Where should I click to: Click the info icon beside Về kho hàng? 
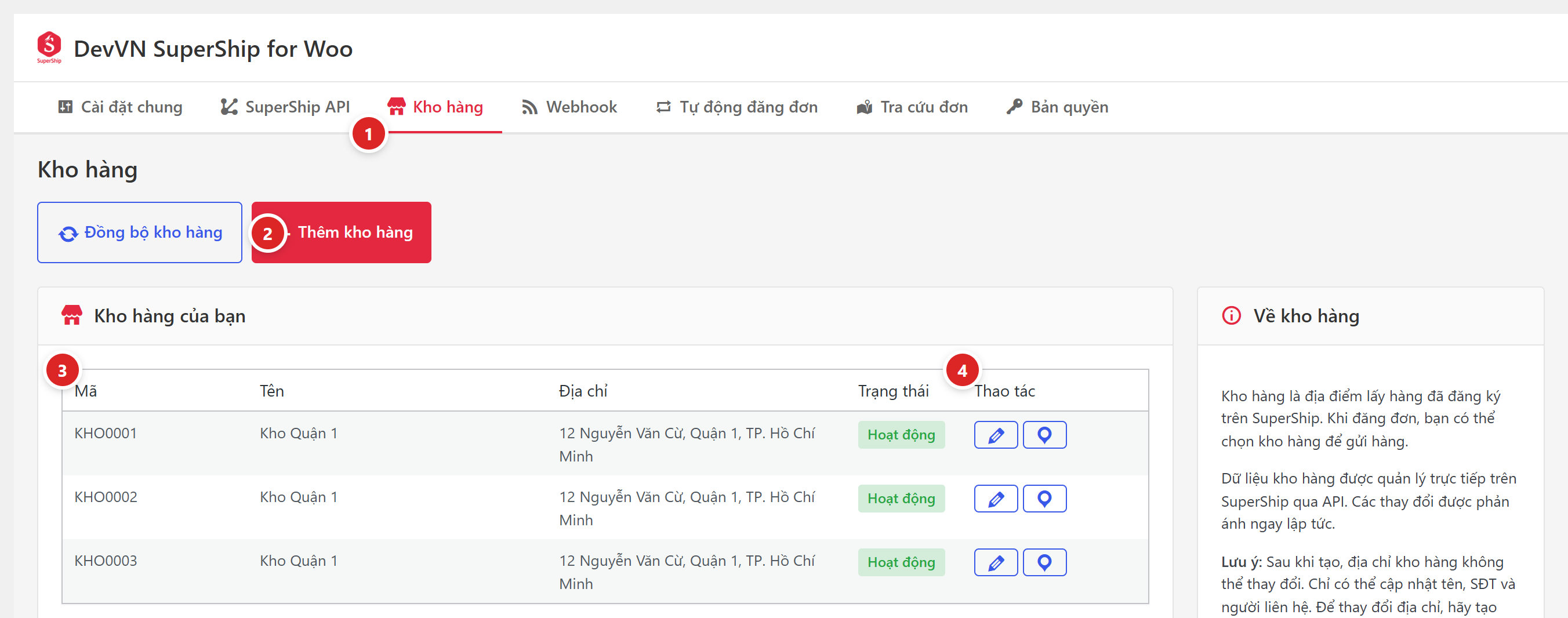pos(1232,316)
